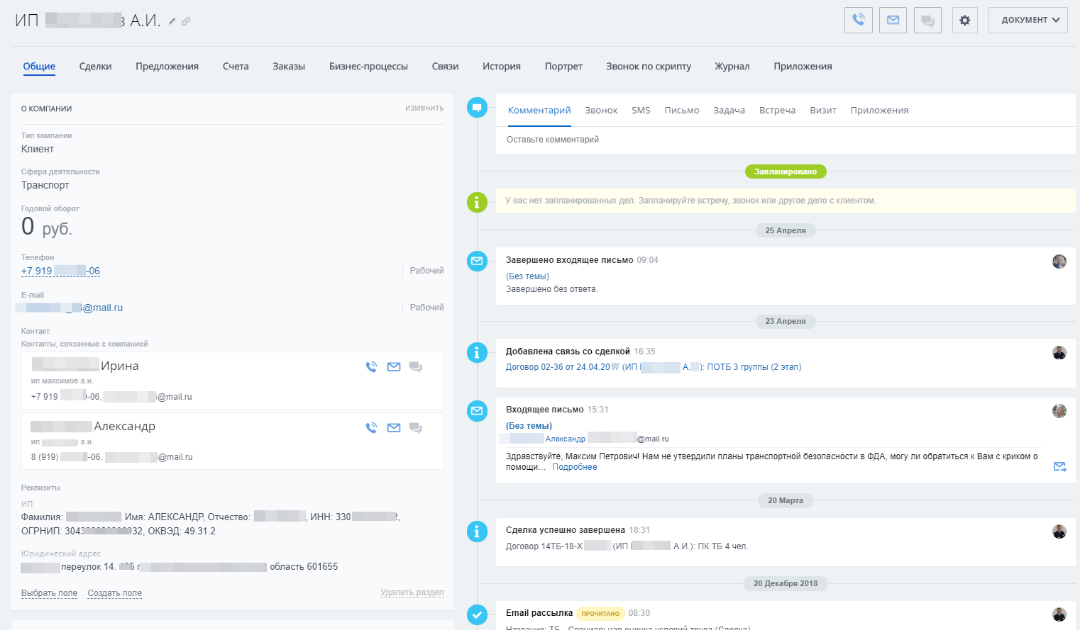Click reply icon on incoming letter entry
Image resolution: width=1080 pixels, height=630 pixels.
tap(1059, 466)
